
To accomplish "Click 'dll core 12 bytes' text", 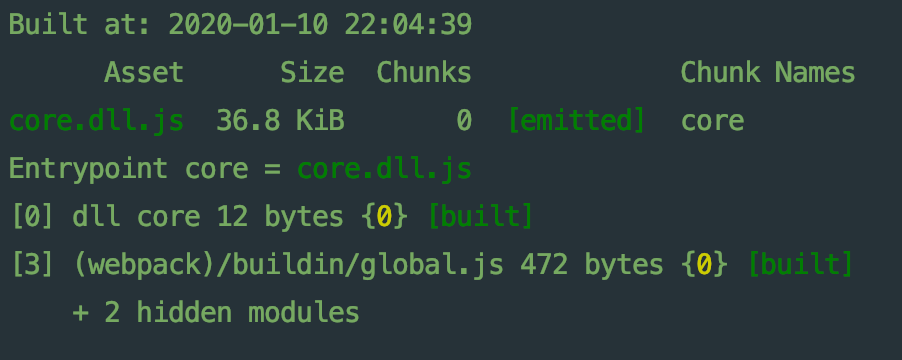I will pos(208,217).
